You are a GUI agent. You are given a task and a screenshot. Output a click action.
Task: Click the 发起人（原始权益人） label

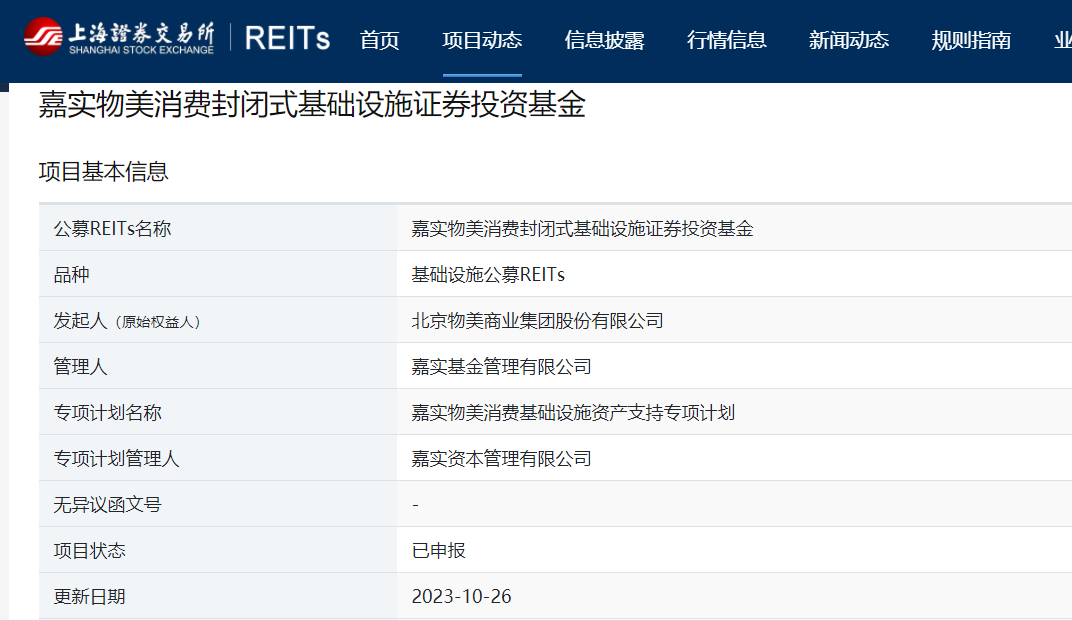click(x=127, y=321)
